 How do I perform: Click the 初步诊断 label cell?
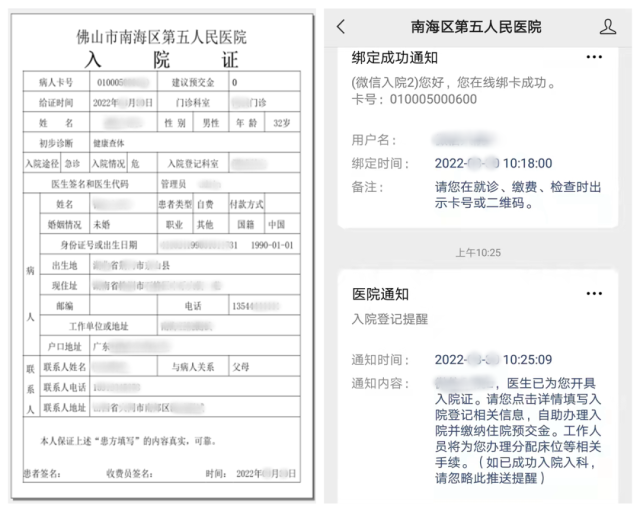point(56,143)
